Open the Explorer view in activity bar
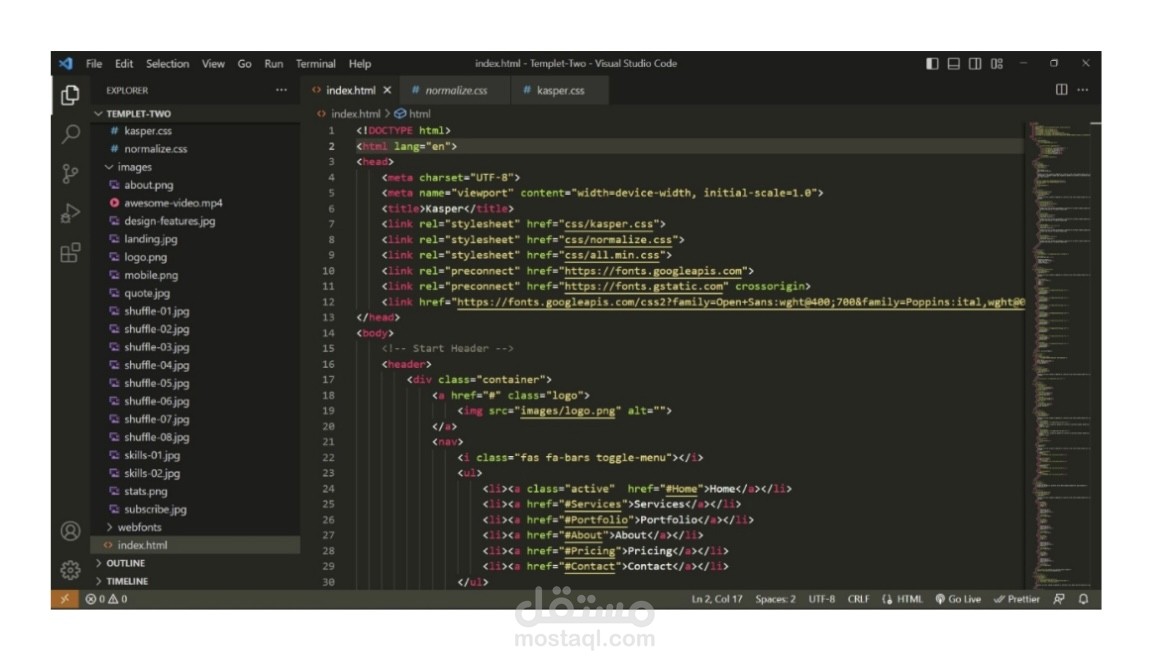Screen dimensions: 1170x664 click(x=70, y=95)
